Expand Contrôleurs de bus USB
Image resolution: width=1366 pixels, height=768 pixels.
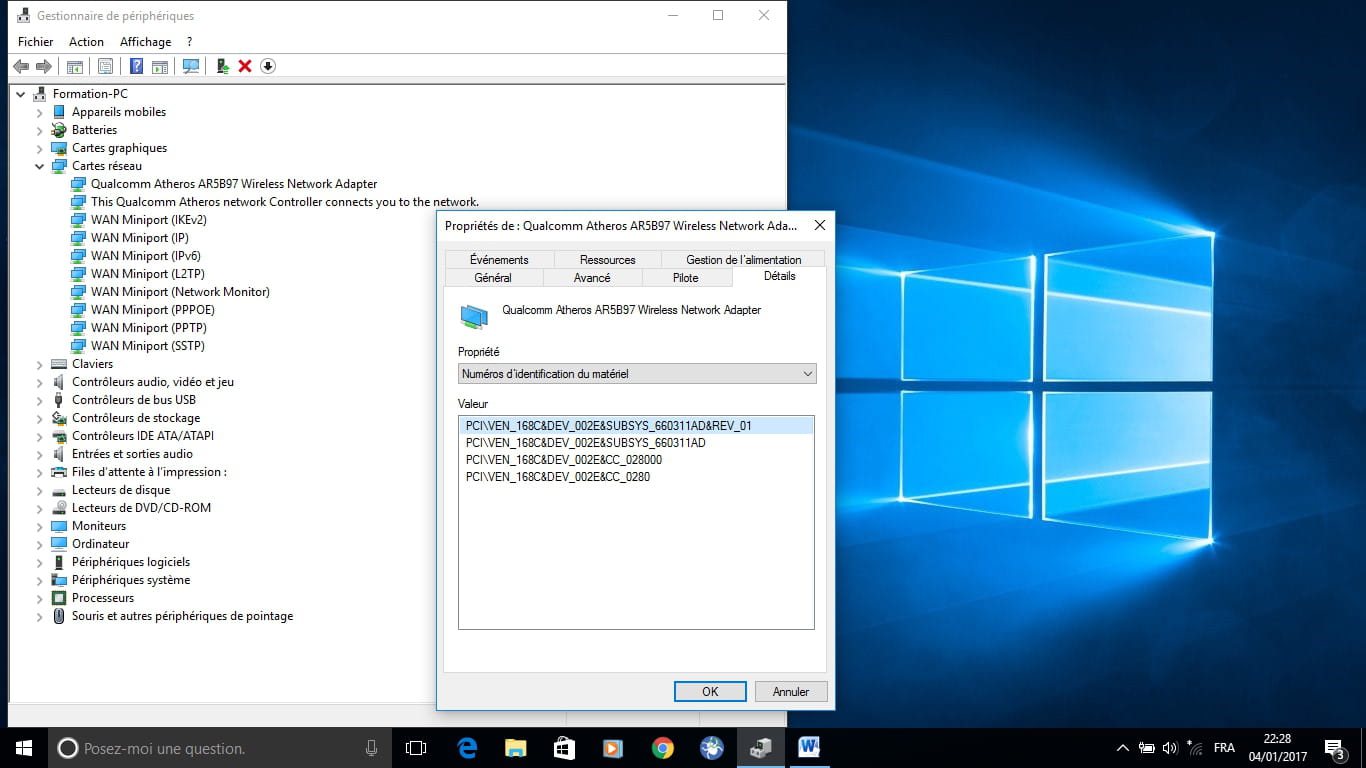point(40,400)
